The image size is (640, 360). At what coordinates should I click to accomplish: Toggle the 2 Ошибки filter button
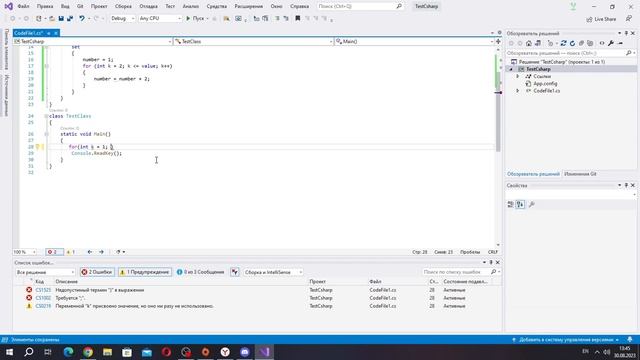tap(97, 272)
